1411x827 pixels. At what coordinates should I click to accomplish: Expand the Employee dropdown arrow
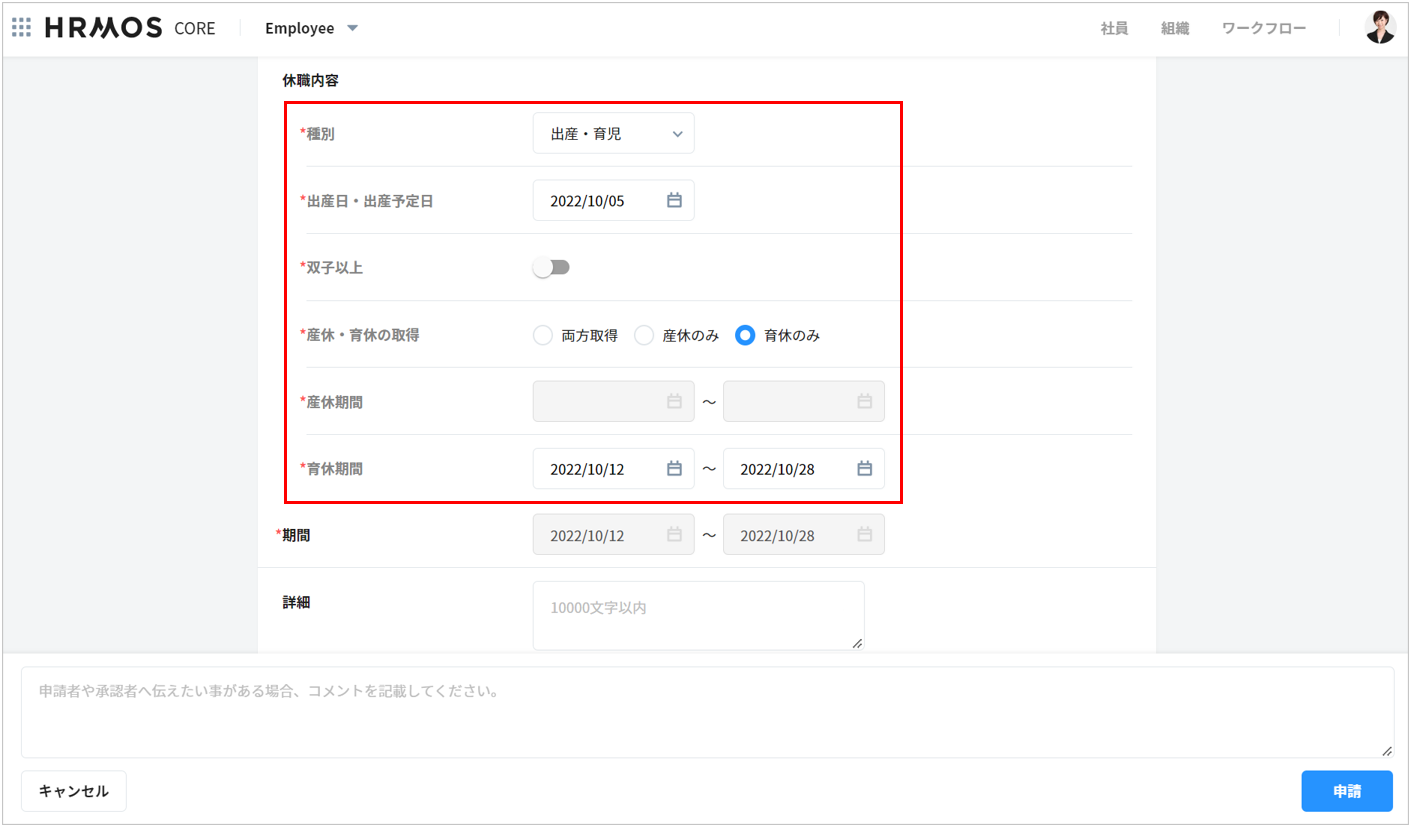352,28
